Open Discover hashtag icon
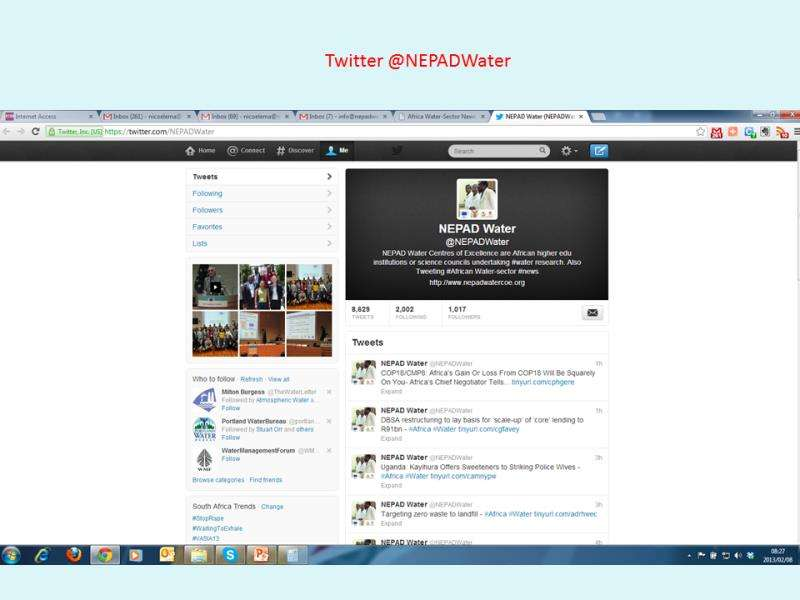This screenshot has width=800, height=600. coord(282,151)
